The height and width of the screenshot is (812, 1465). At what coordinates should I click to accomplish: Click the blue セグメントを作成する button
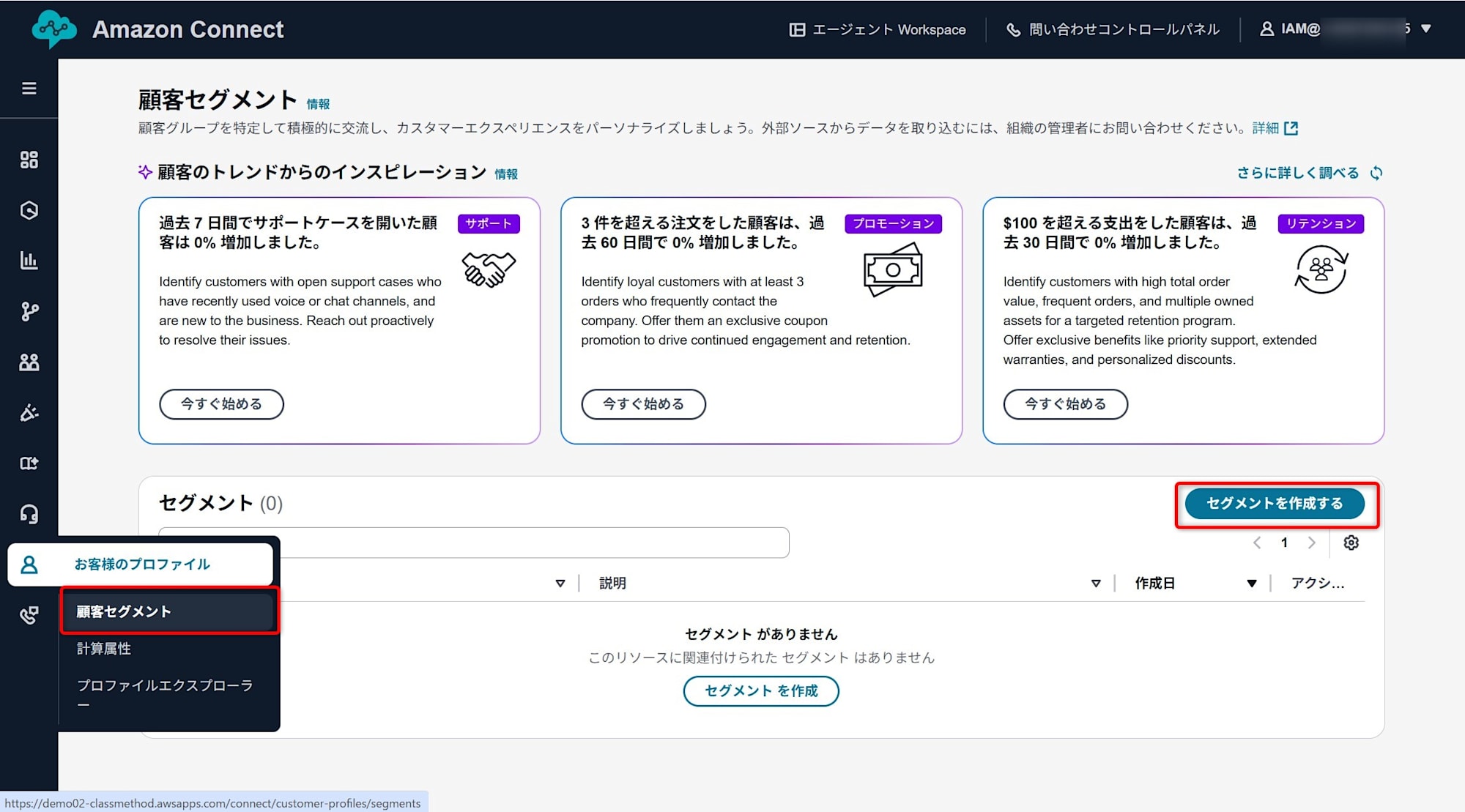(x=1275, y=504)
